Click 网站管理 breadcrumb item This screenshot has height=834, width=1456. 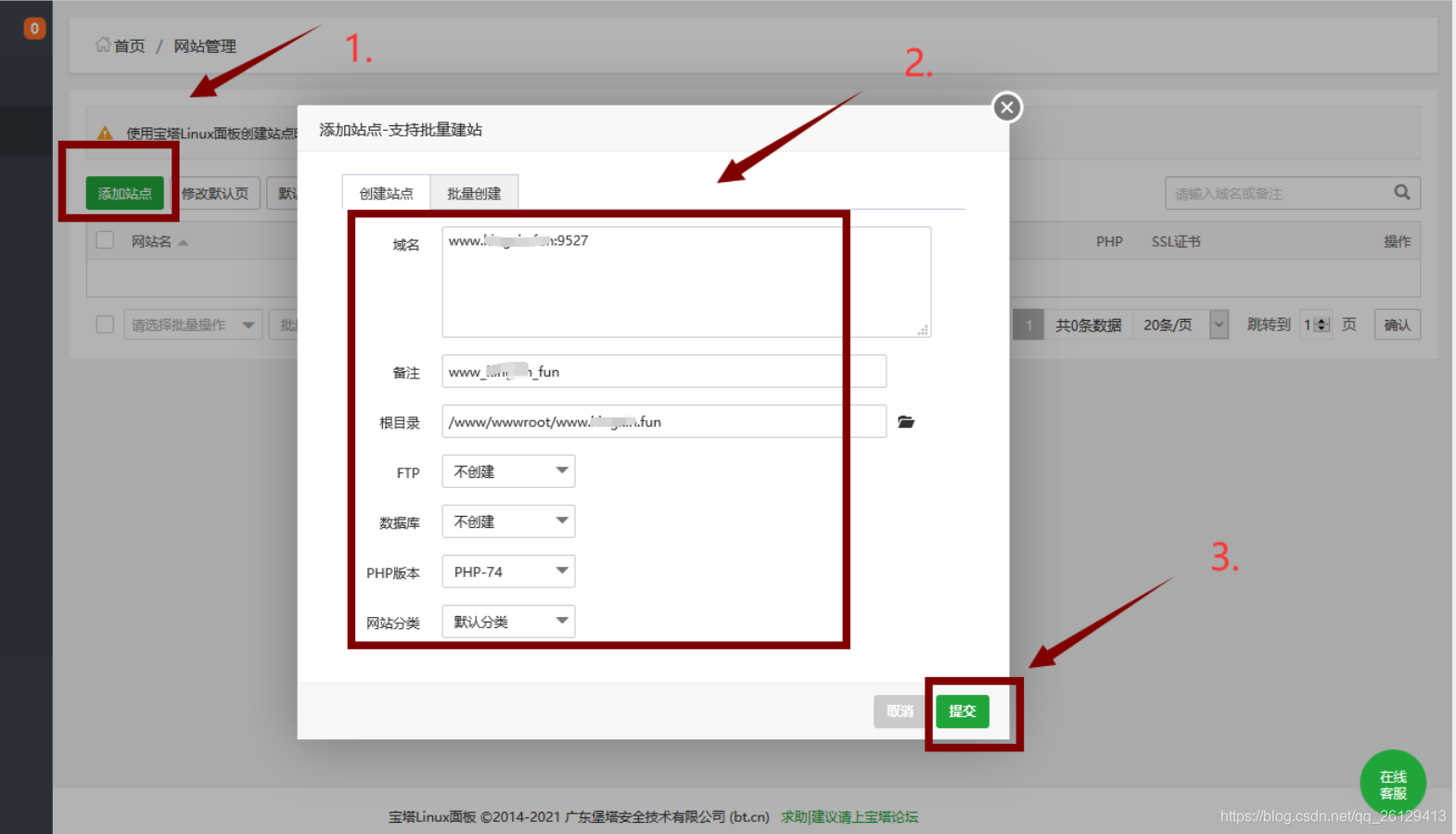[205, 45]
